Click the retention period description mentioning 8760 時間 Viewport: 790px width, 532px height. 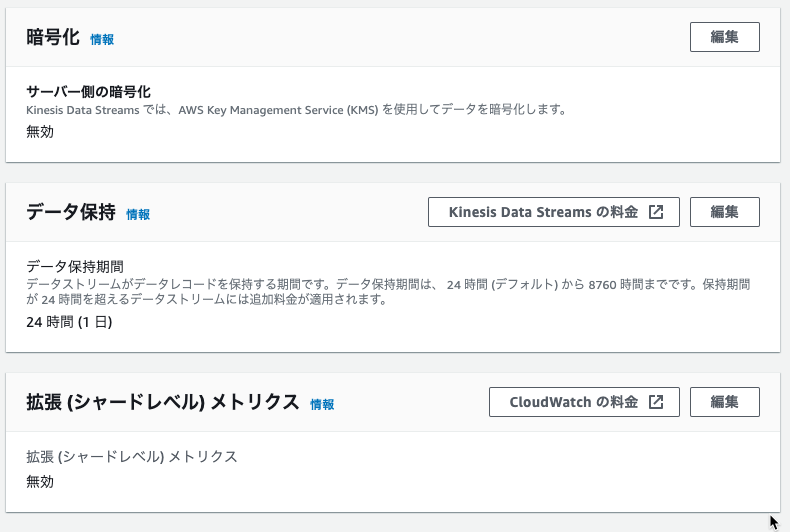pos(388,292)
